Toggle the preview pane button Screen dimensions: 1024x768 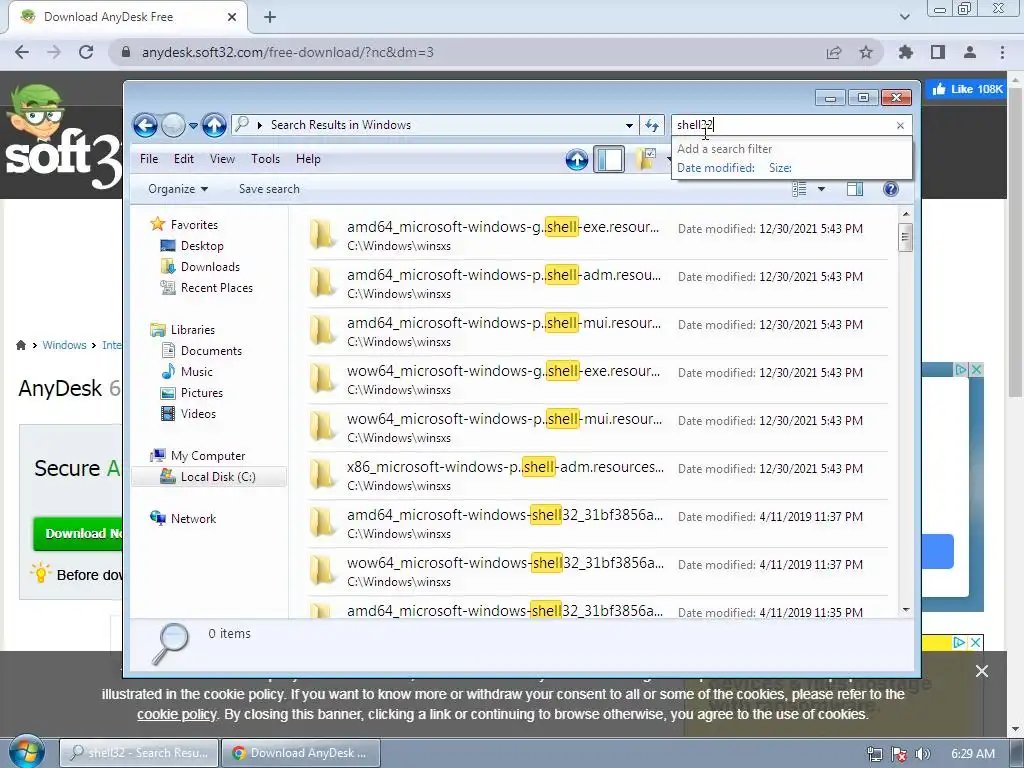click(x=855, y=189)
